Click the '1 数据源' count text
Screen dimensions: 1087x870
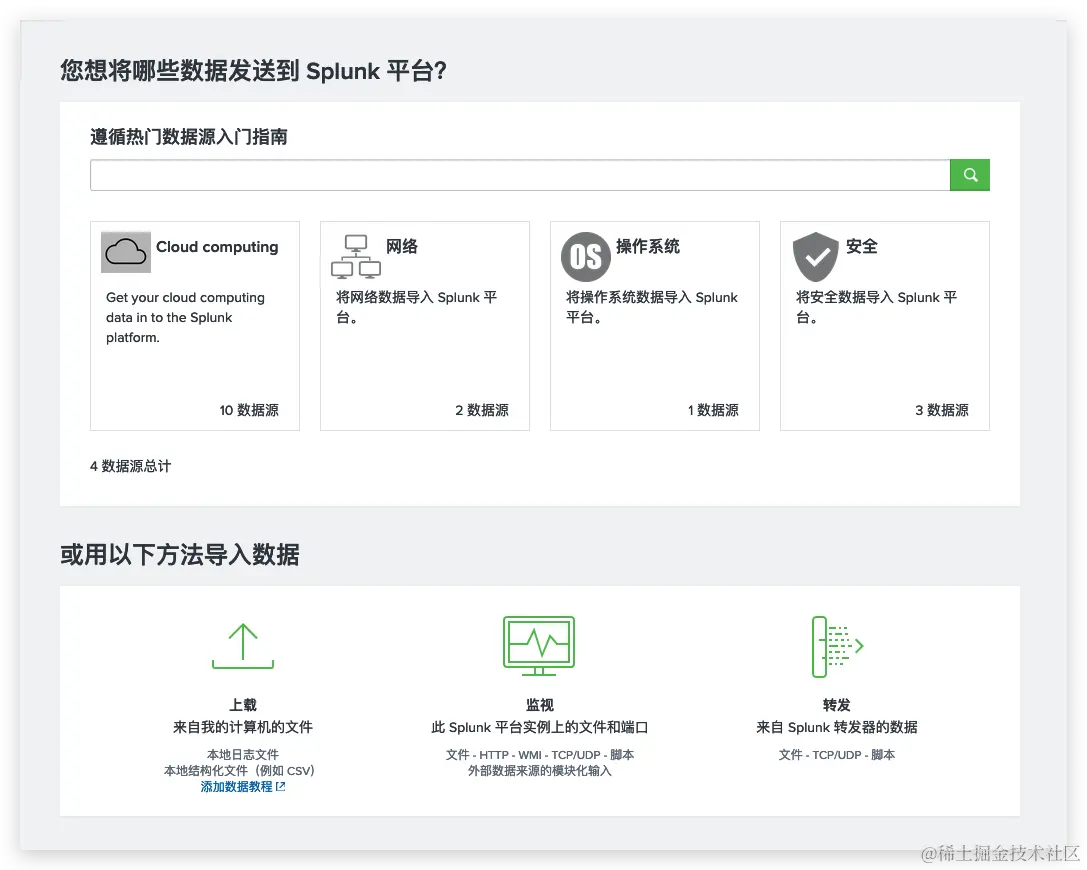(x=713, y=410)
